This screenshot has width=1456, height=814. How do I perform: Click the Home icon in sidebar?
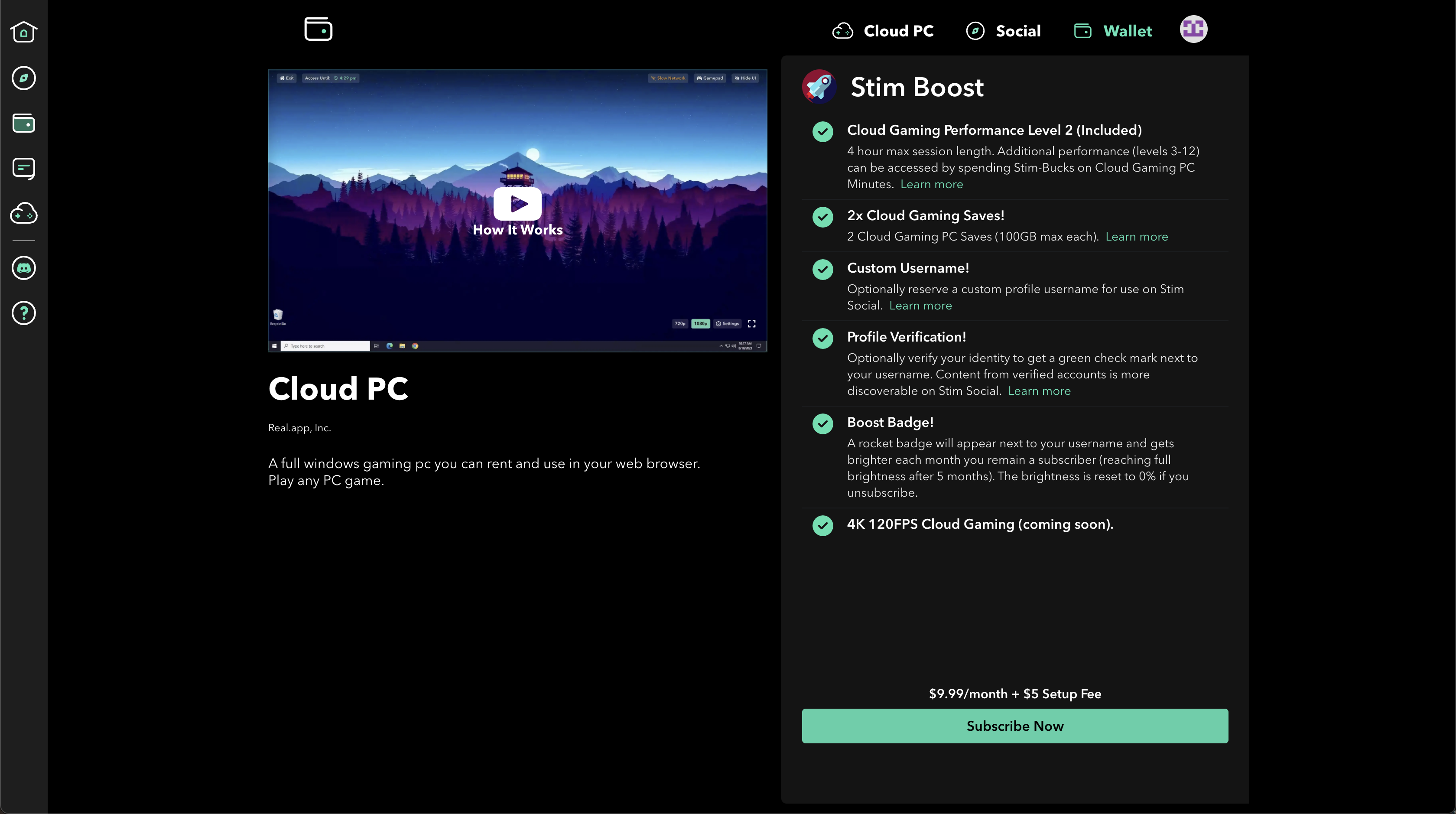point(24,32)
